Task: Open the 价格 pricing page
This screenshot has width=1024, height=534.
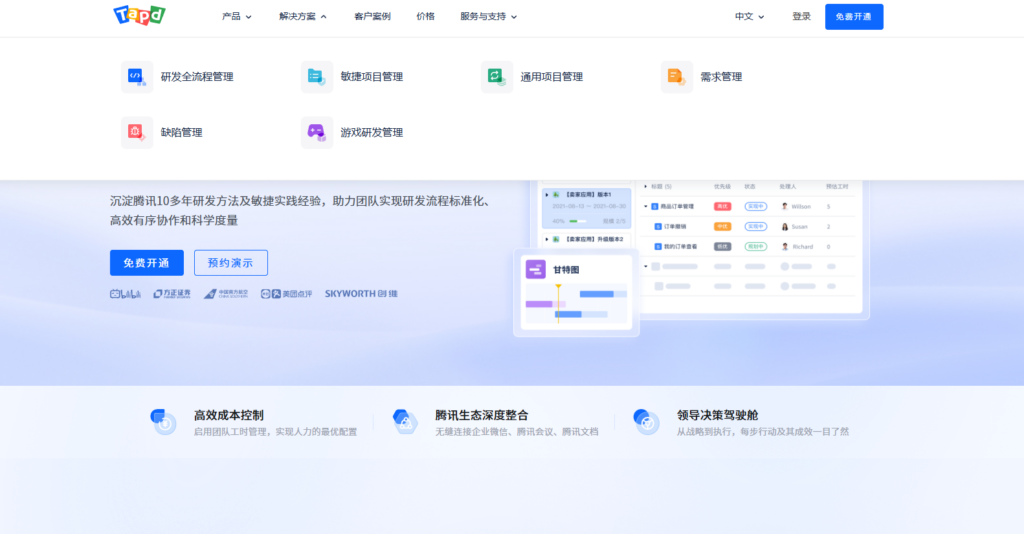Action: coord(425,17)
